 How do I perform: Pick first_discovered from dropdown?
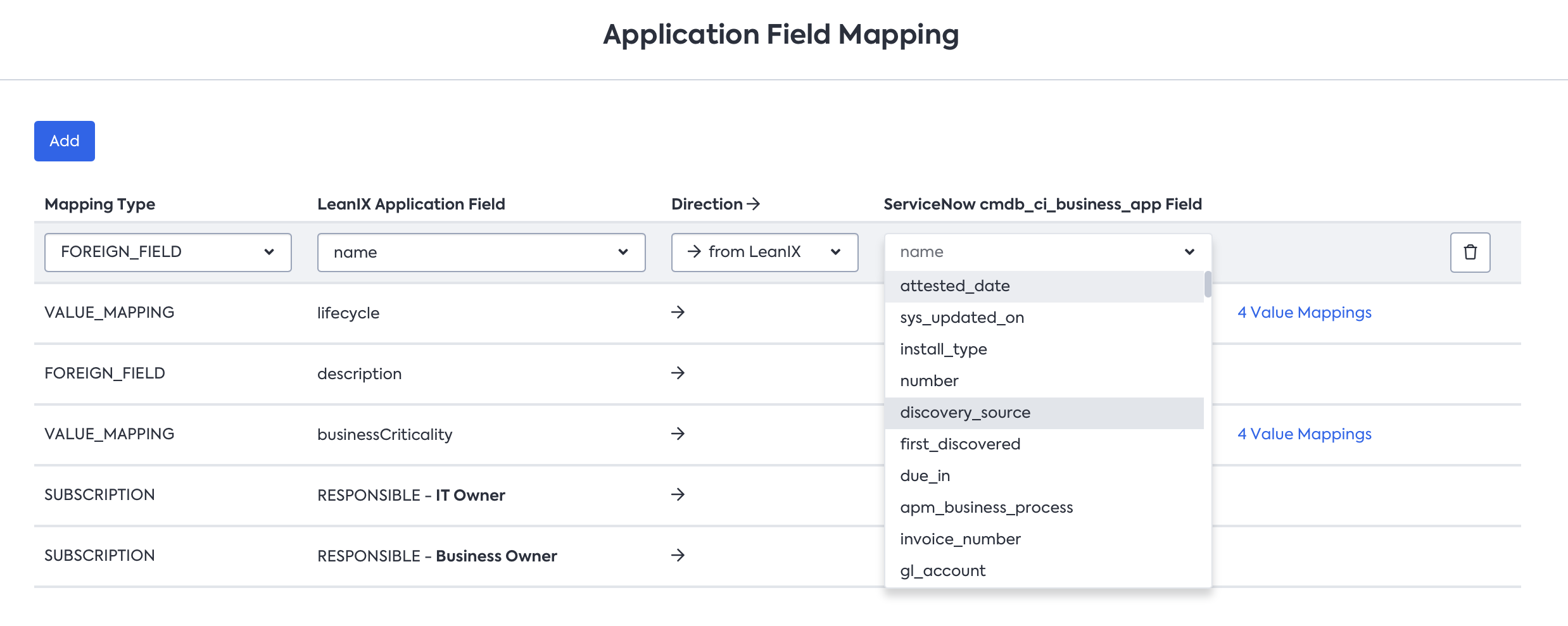tap(1044, 444)
